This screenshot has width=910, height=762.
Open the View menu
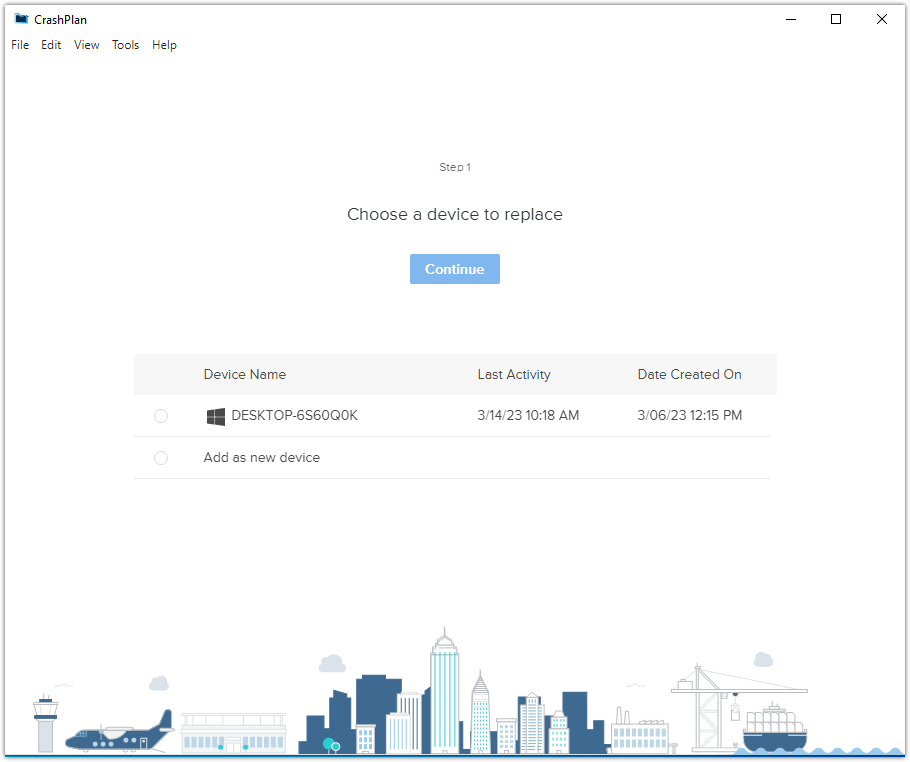click(x=86, y=45)
